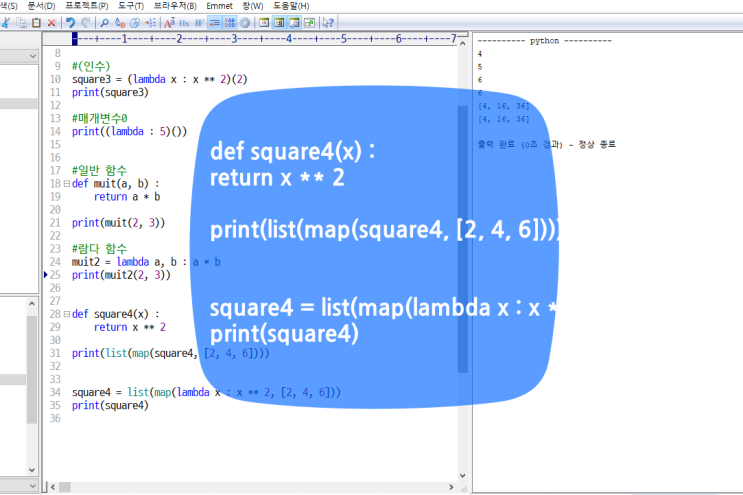Open the 프로젝트(P) menu
Viewport: 743px width, 495px height.
point(87,6)
